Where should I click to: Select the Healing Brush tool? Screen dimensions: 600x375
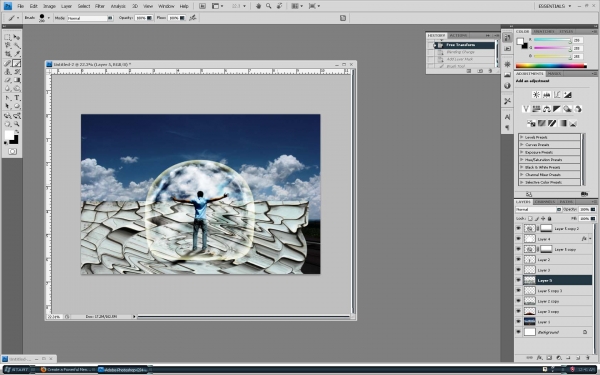tap(7, 63)
